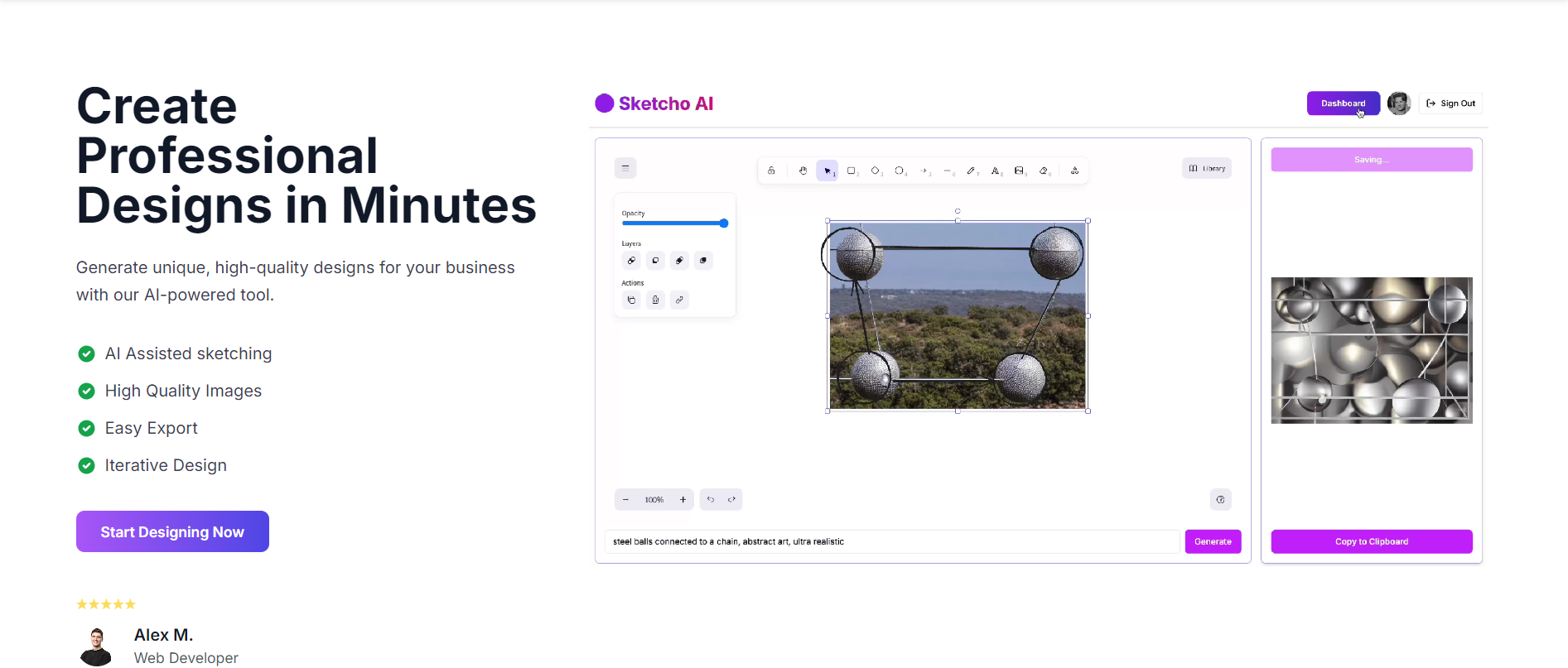
Task: Open the extra shapes tools icon
Action: tap(1074, 171)
